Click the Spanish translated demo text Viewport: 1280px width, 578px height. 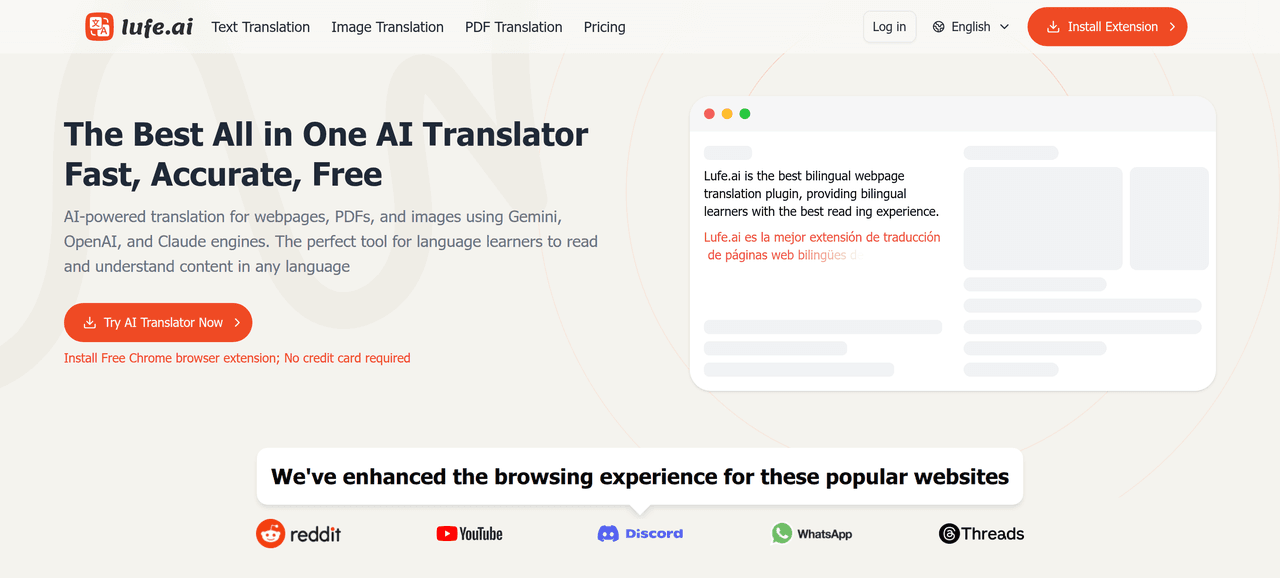[822, 246]
